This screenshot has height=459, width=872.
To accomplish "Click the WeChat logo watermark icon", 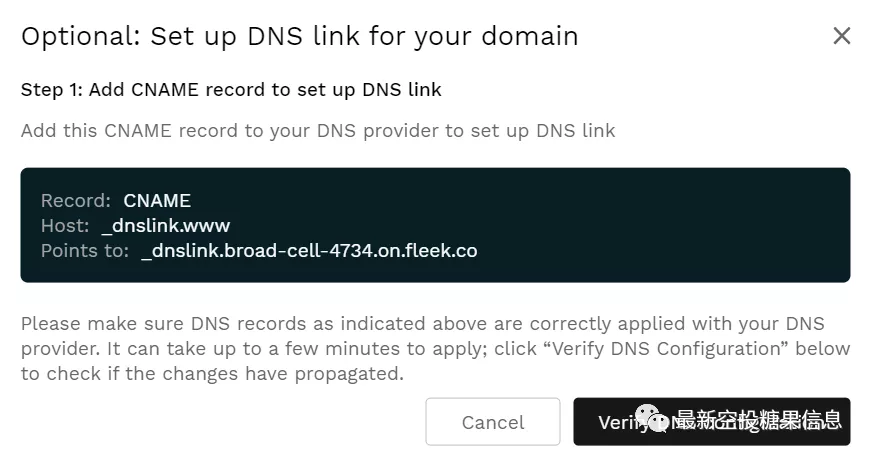I will [x=651, y=419].
